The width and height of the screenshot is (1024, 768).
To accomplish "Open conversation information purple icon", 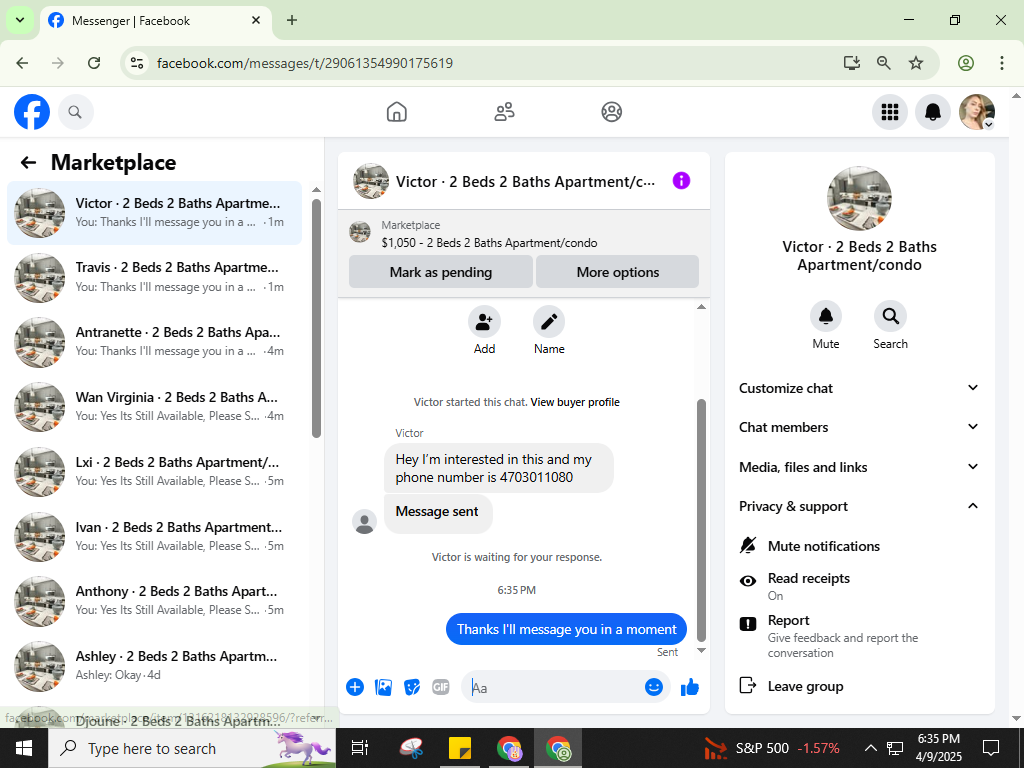I will 681,181.
